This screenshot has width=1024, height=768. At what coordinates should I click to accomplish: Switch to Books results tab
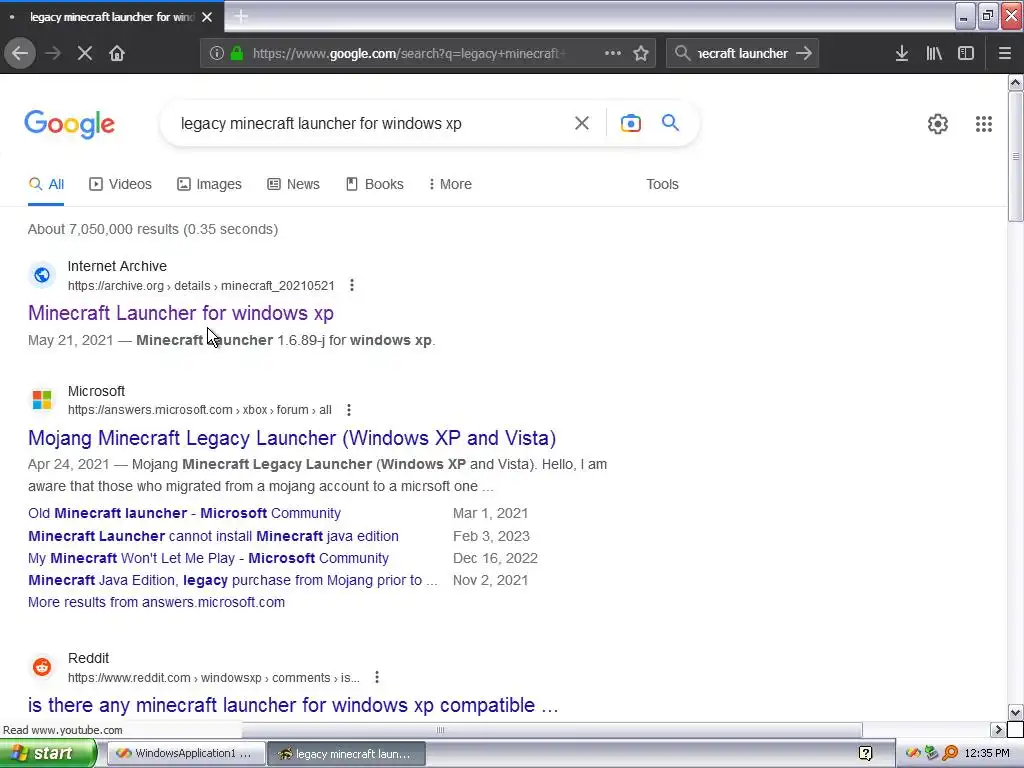tap(374, 184)
